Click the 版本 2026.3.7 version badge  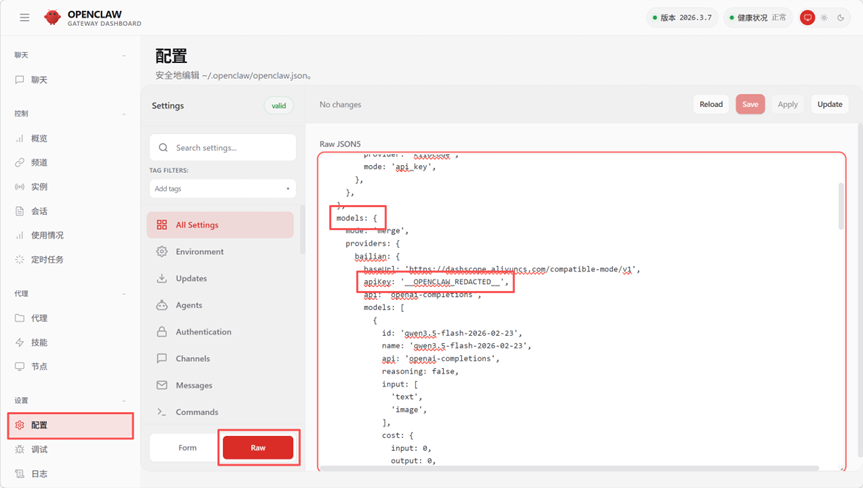coord(682,18)
